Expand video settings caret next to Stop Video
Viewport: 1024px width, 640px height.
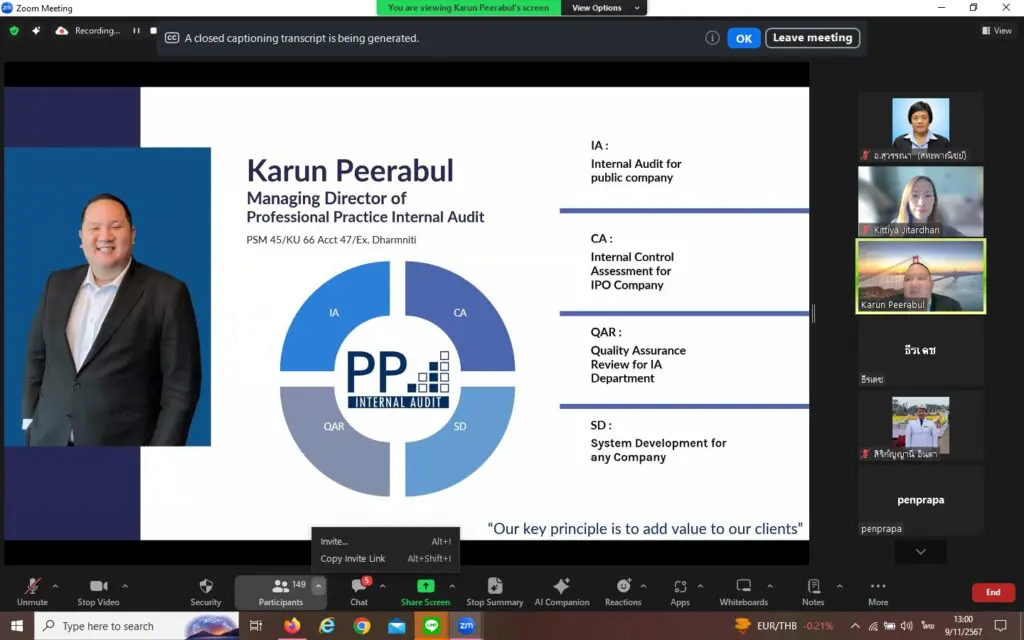pos(125,586)
